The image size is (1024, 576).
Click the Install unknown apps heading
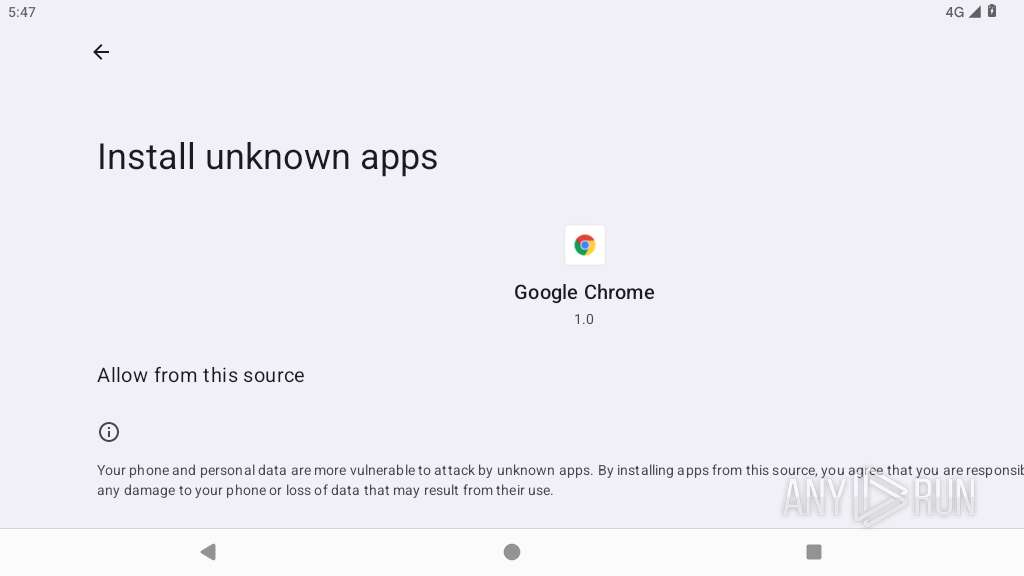(267, 157)
